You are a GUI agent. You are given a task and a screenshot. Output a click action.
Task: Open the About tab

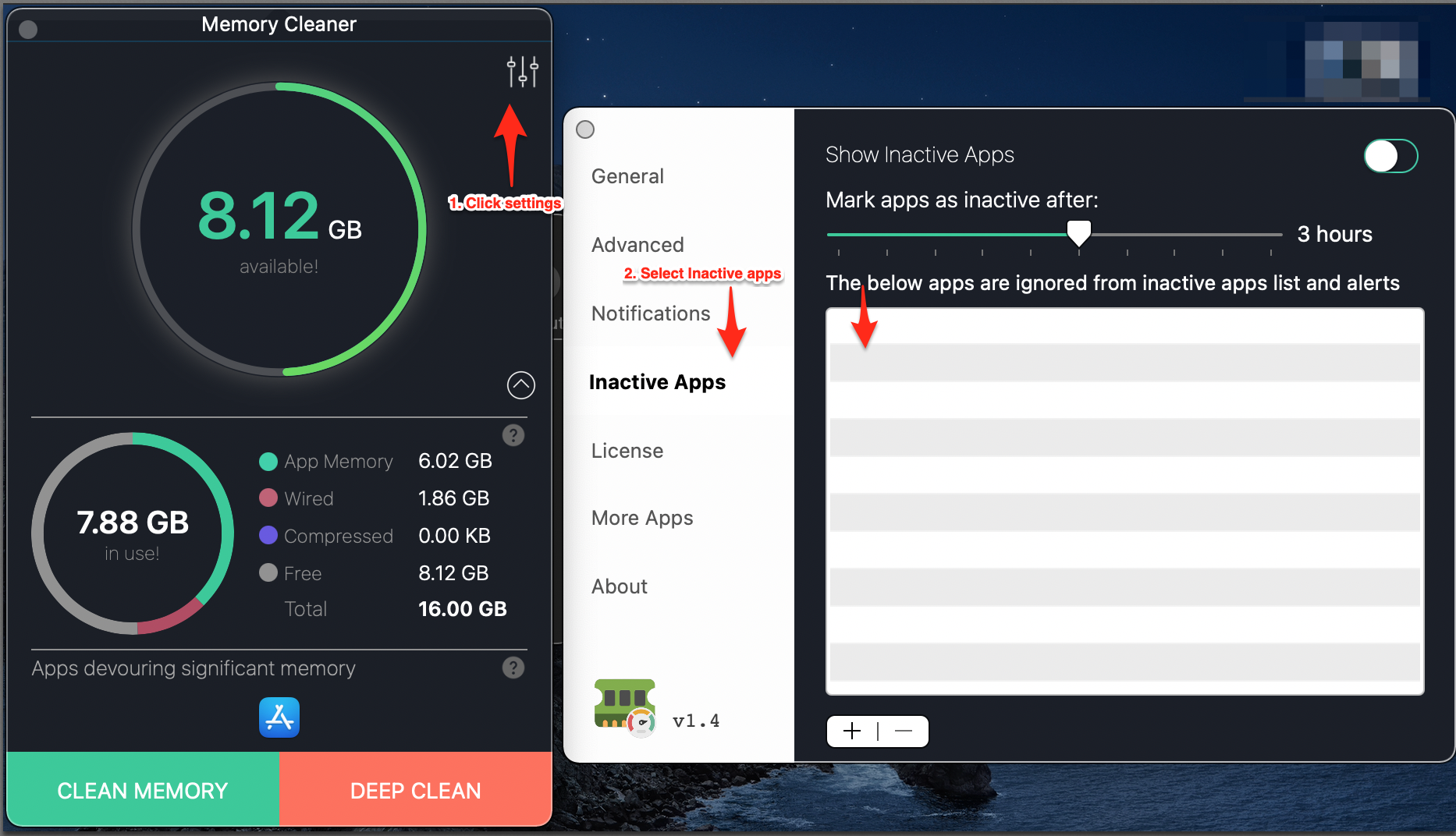click(x=620, y=586)
